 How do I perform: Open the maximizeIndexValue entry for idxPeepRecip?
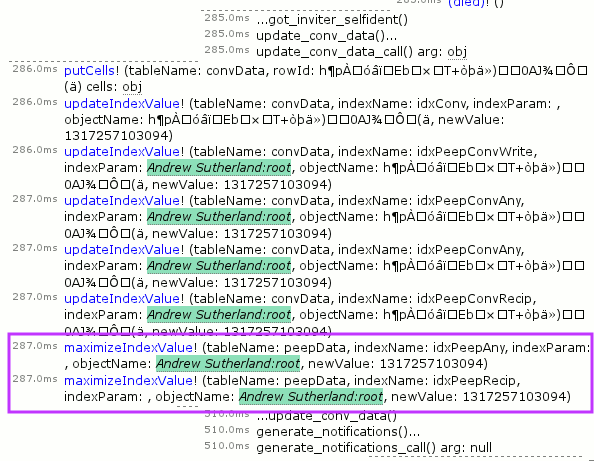click(128, 381)
